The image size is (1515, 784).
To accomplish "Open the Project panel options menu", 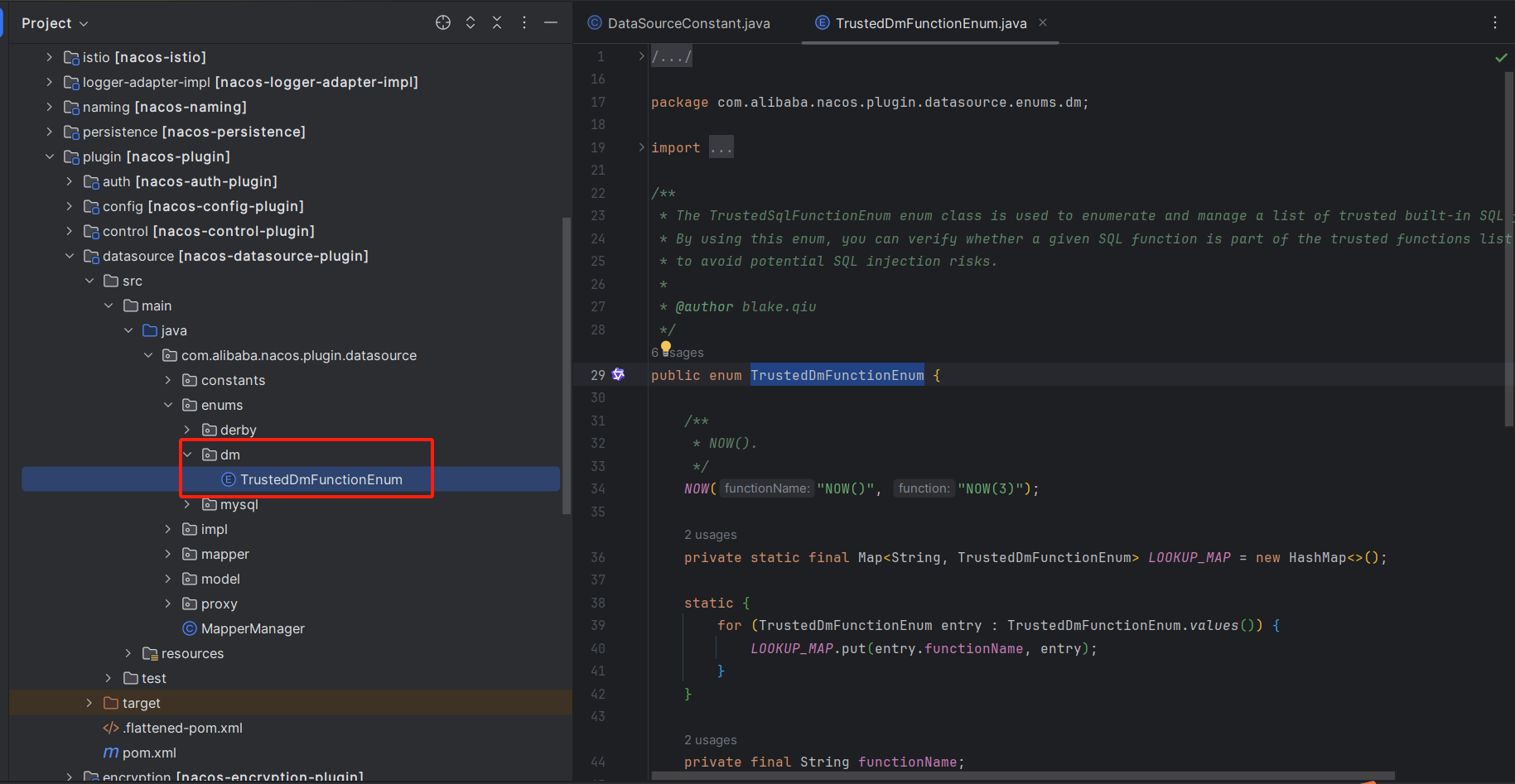I will (x=524, y=22).
